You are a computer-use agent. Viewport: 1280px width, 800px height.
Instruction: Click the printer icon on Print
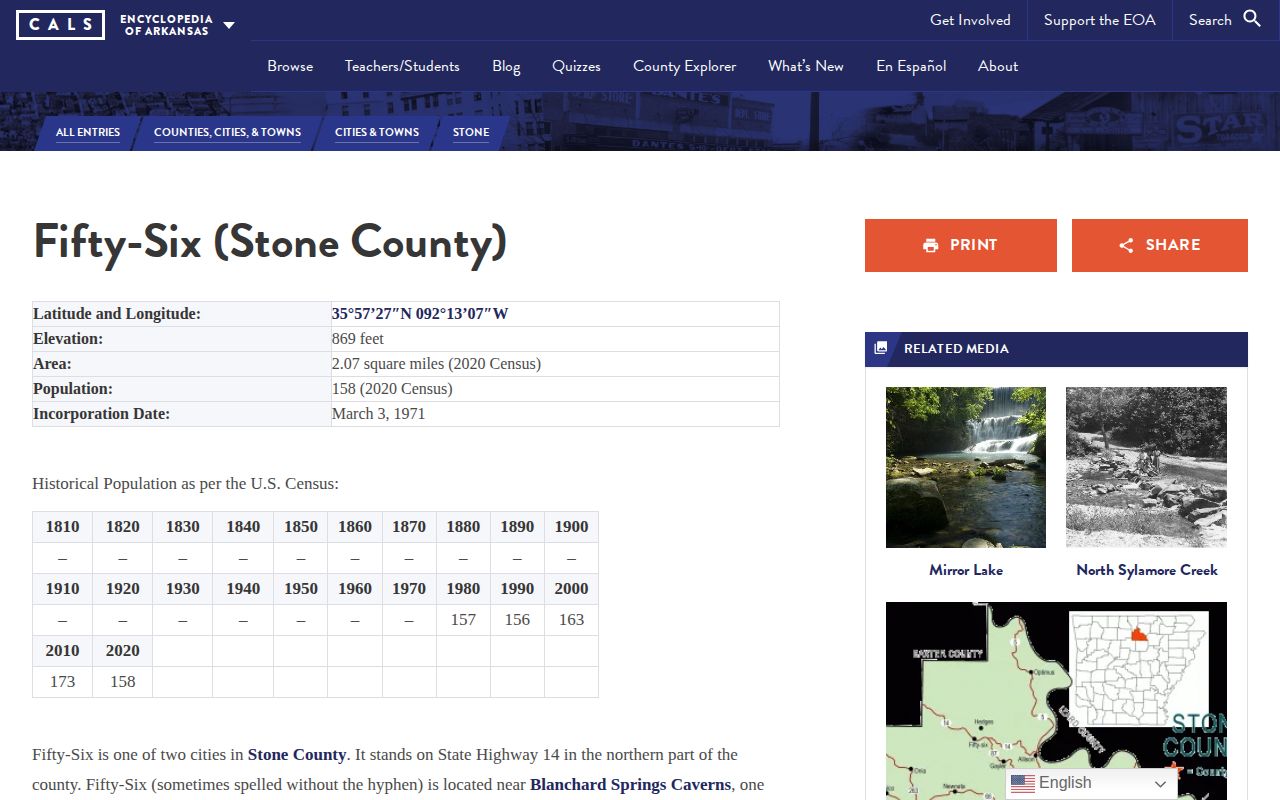coord(931,245)
